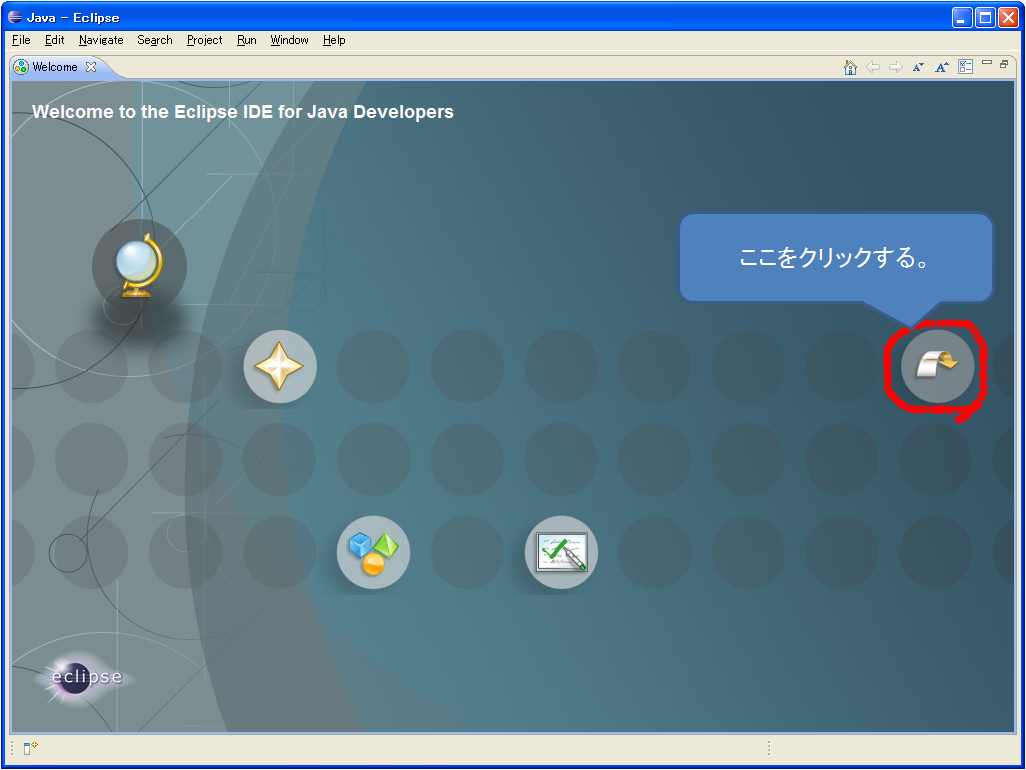Viewport: 1026px width, 770px height.
Task: Open the Overview globe icon
Action: point(139,266)
